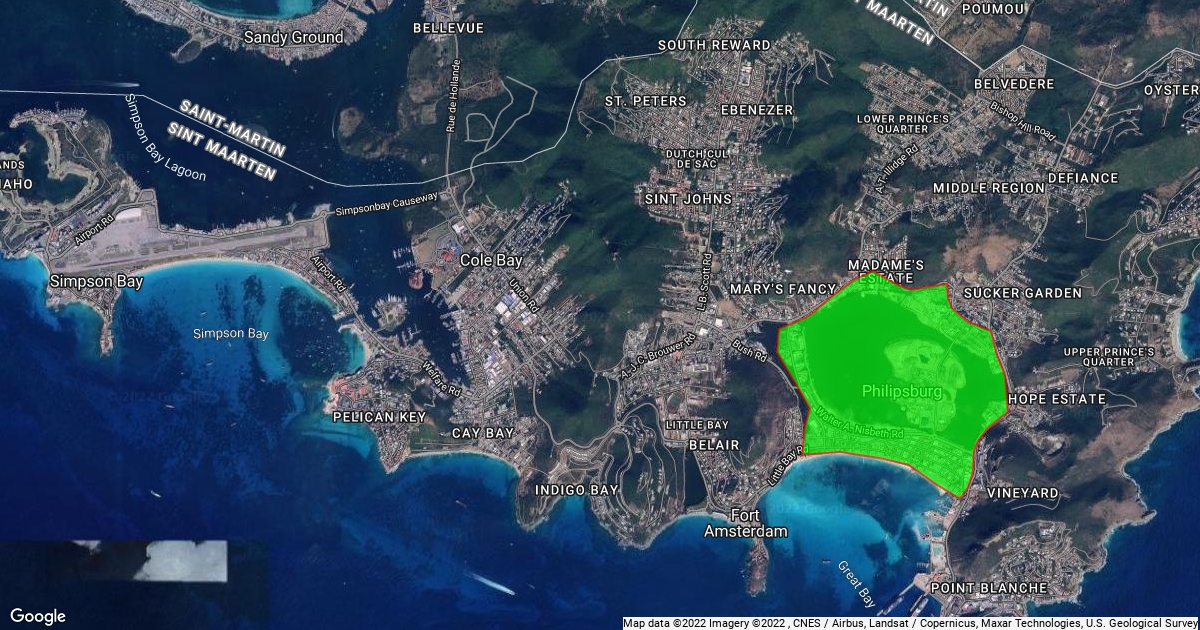Image resolution: width=1200 pixels, height=630 pixels.
Task: Click the Upper Prince's Quarter label
Action: tap(1108, 357)
